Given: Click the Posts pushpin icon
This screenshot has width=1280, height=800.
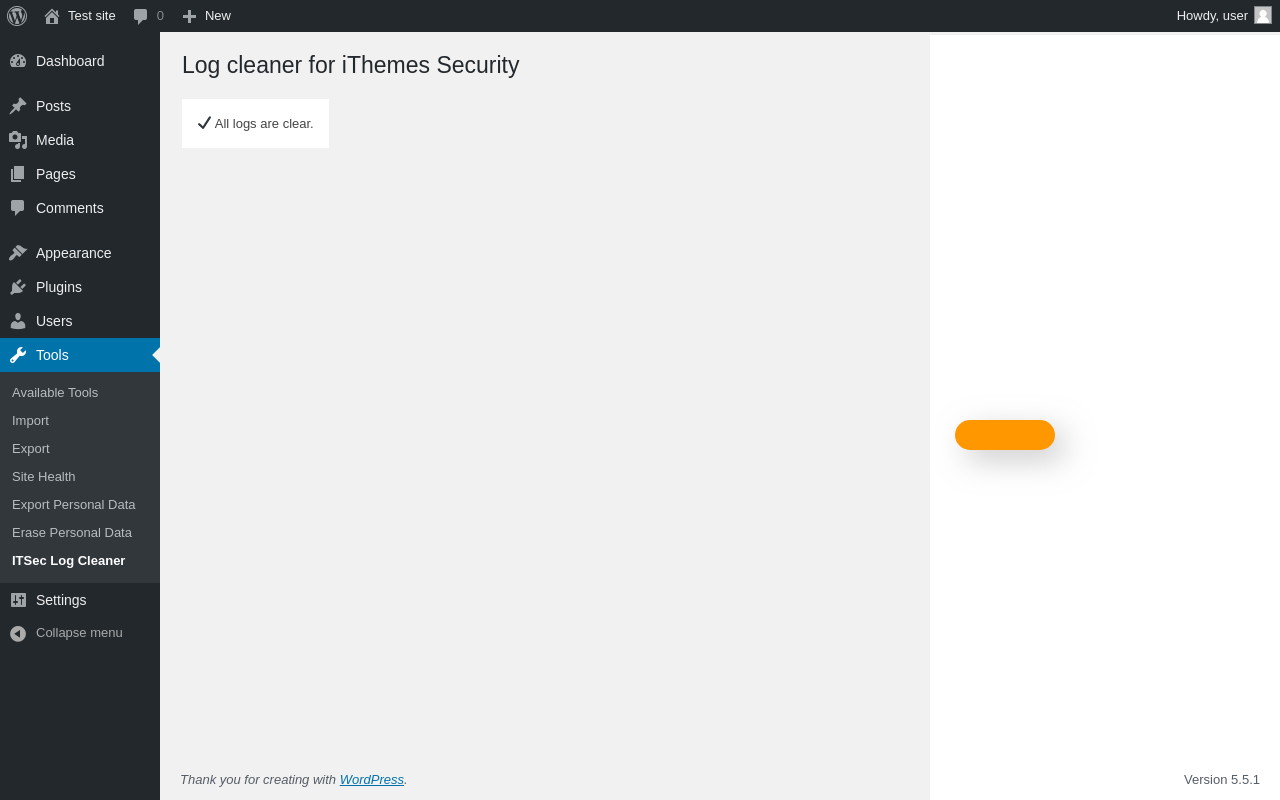Looking at the screenshot, I should coord(18,106).
